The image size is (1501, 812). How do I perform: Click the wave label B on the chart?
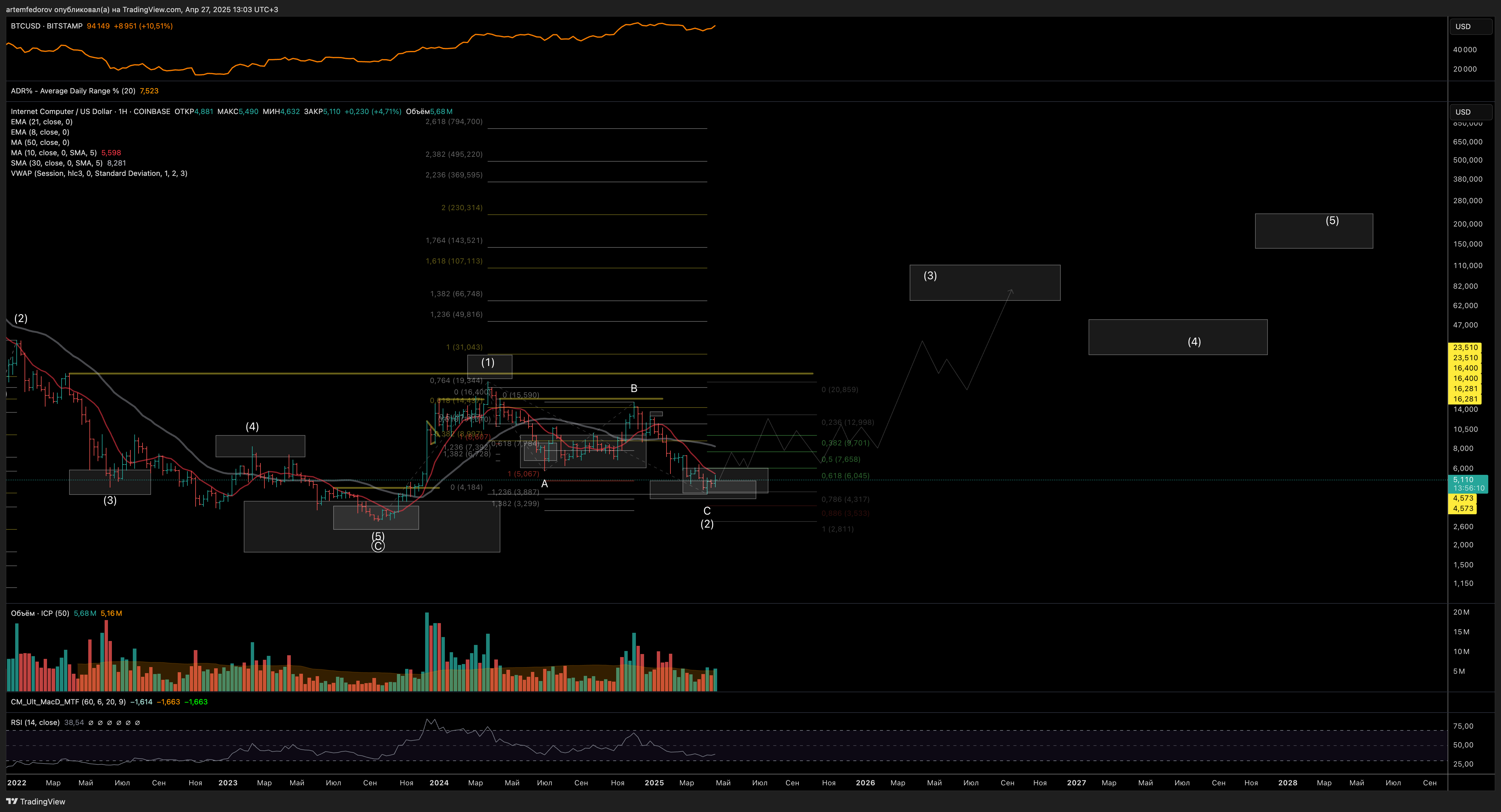click(634, 388)
